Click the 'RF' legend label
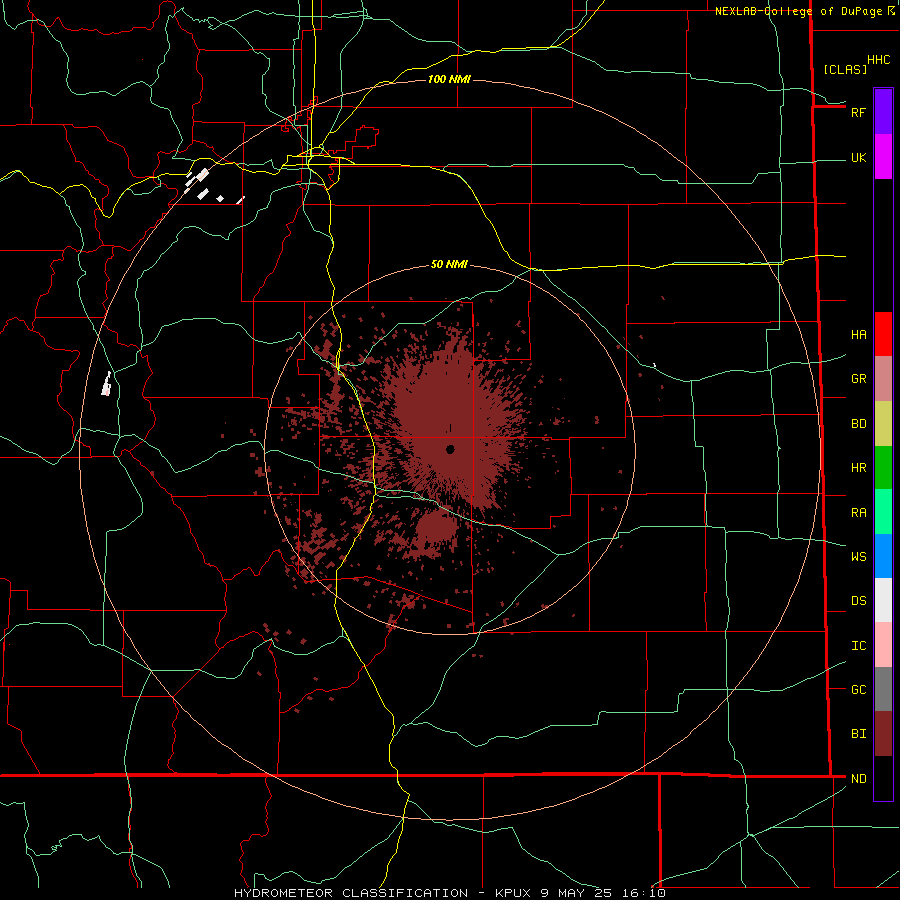This screenshot has width=900, height=900. [x=858, y=112]
